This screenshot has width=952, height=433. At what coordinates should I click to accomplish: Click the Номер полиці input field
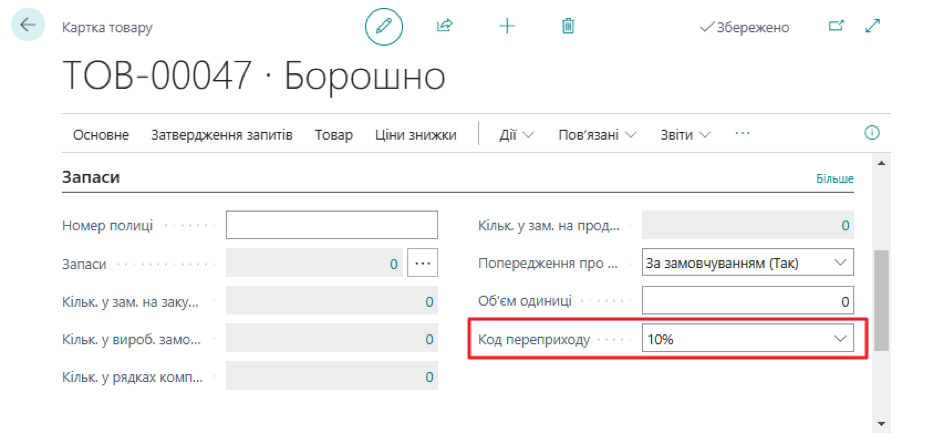click(x=332, y=225)
